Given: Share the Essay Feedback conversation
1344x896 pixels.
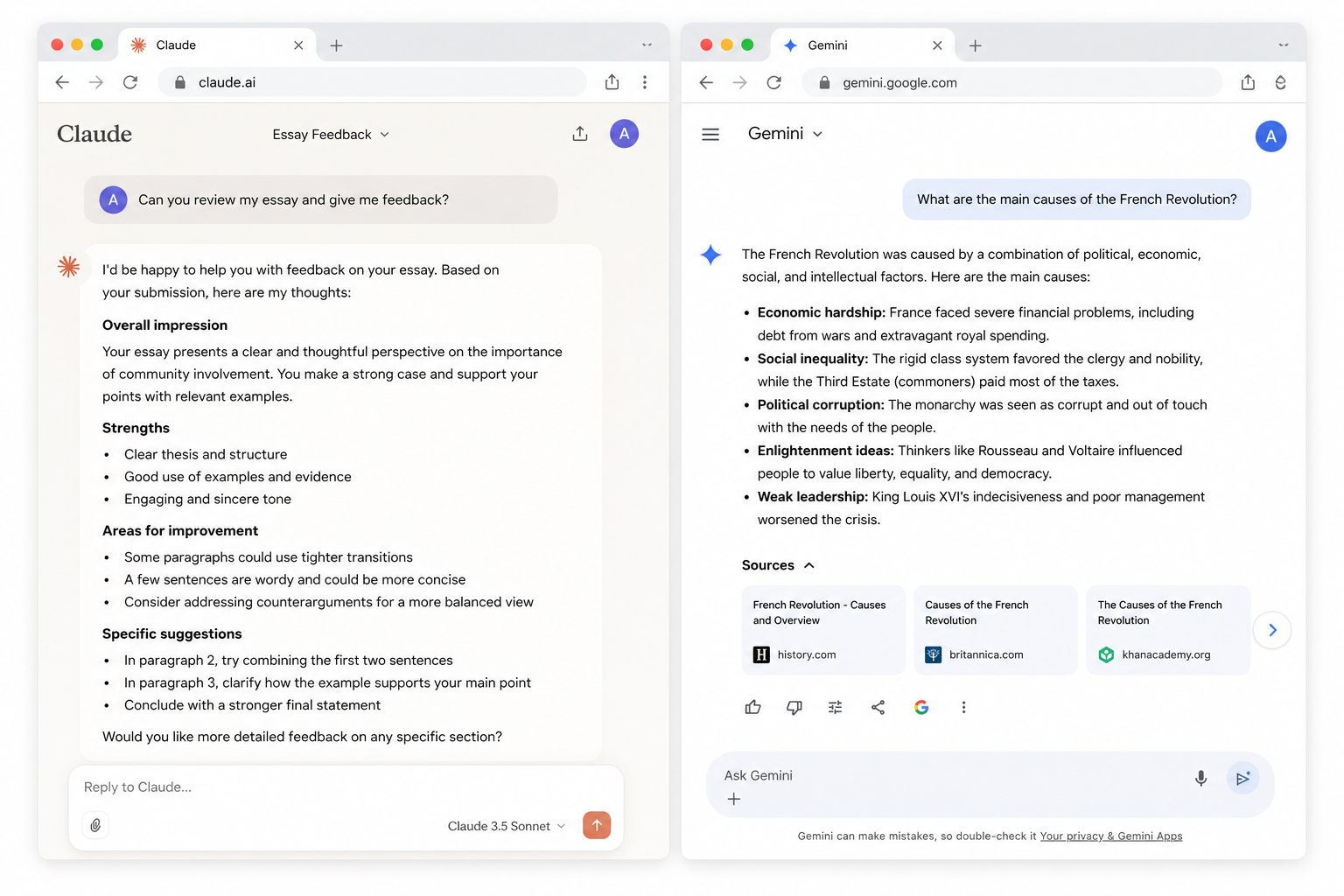Looking at the screenshot, I should pyautogui.click(x=580, y=134).
